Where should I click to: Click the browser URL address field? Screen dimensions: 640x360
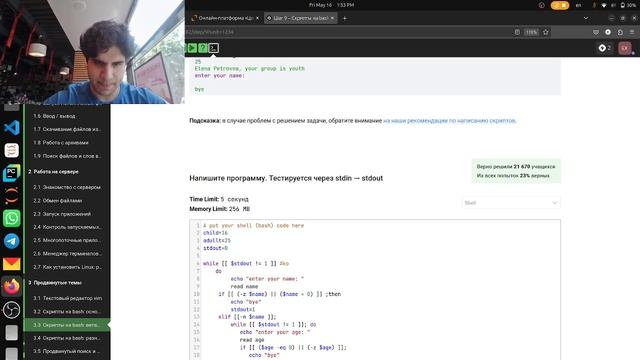(349, 32)
